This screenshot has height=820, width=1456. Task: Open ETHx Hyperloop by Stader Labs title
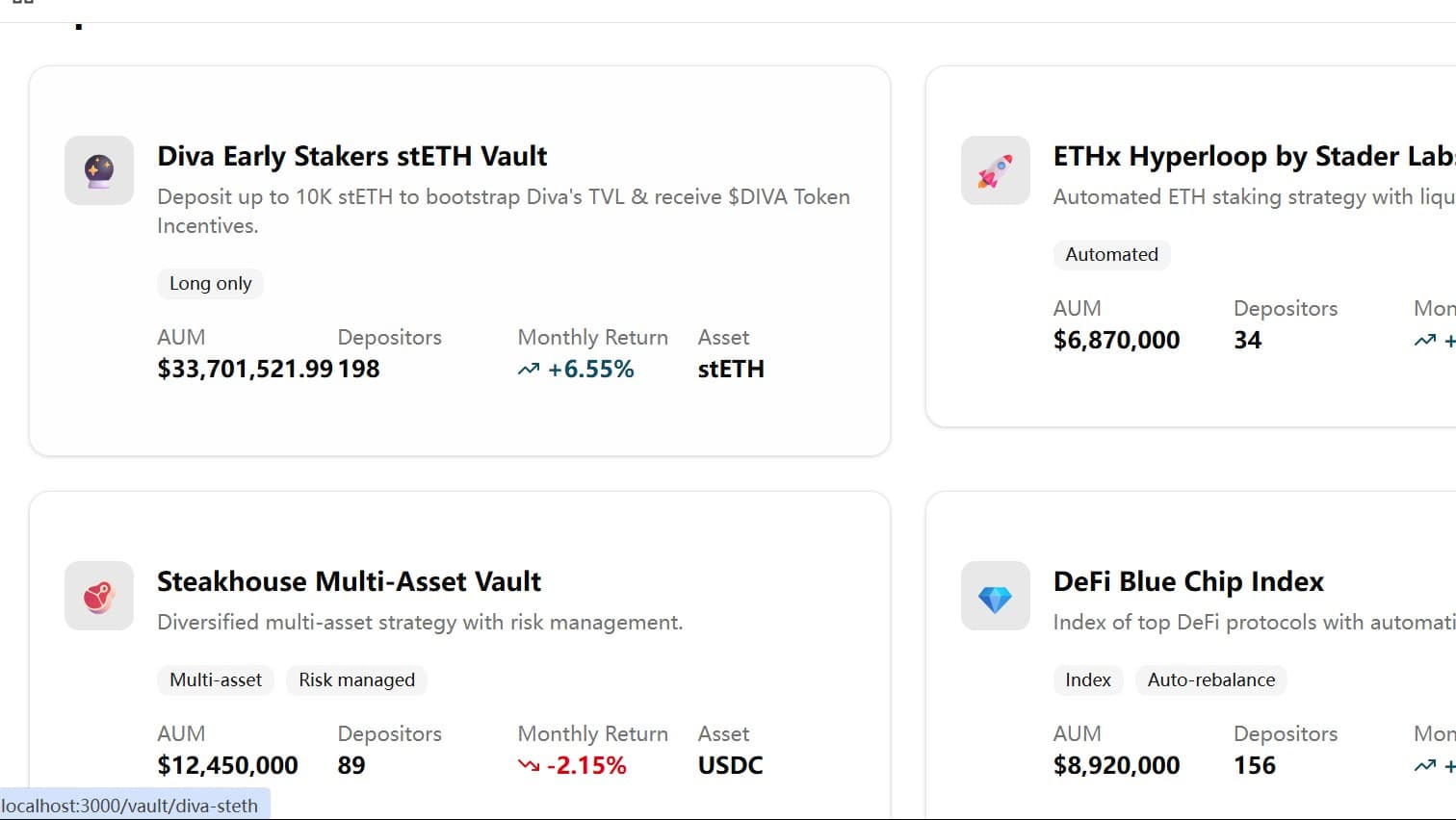(x=1252, y=156)
